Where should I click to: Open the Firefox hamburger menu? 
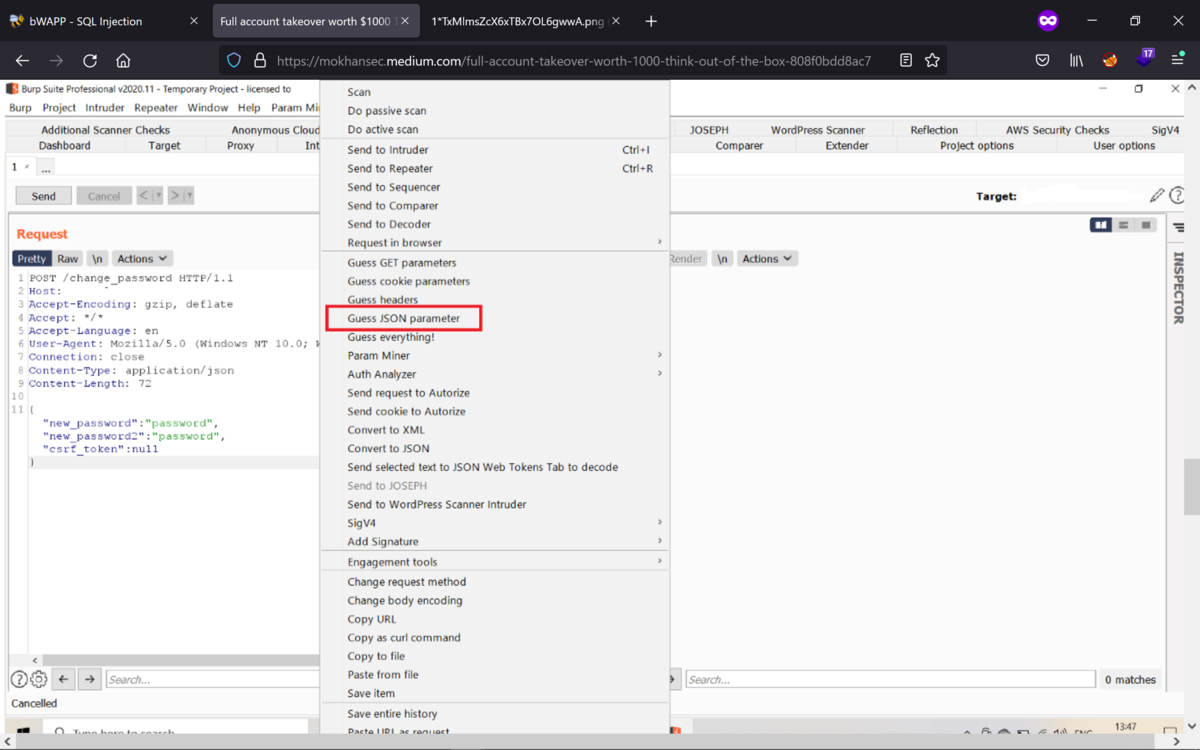(1177, 60)
